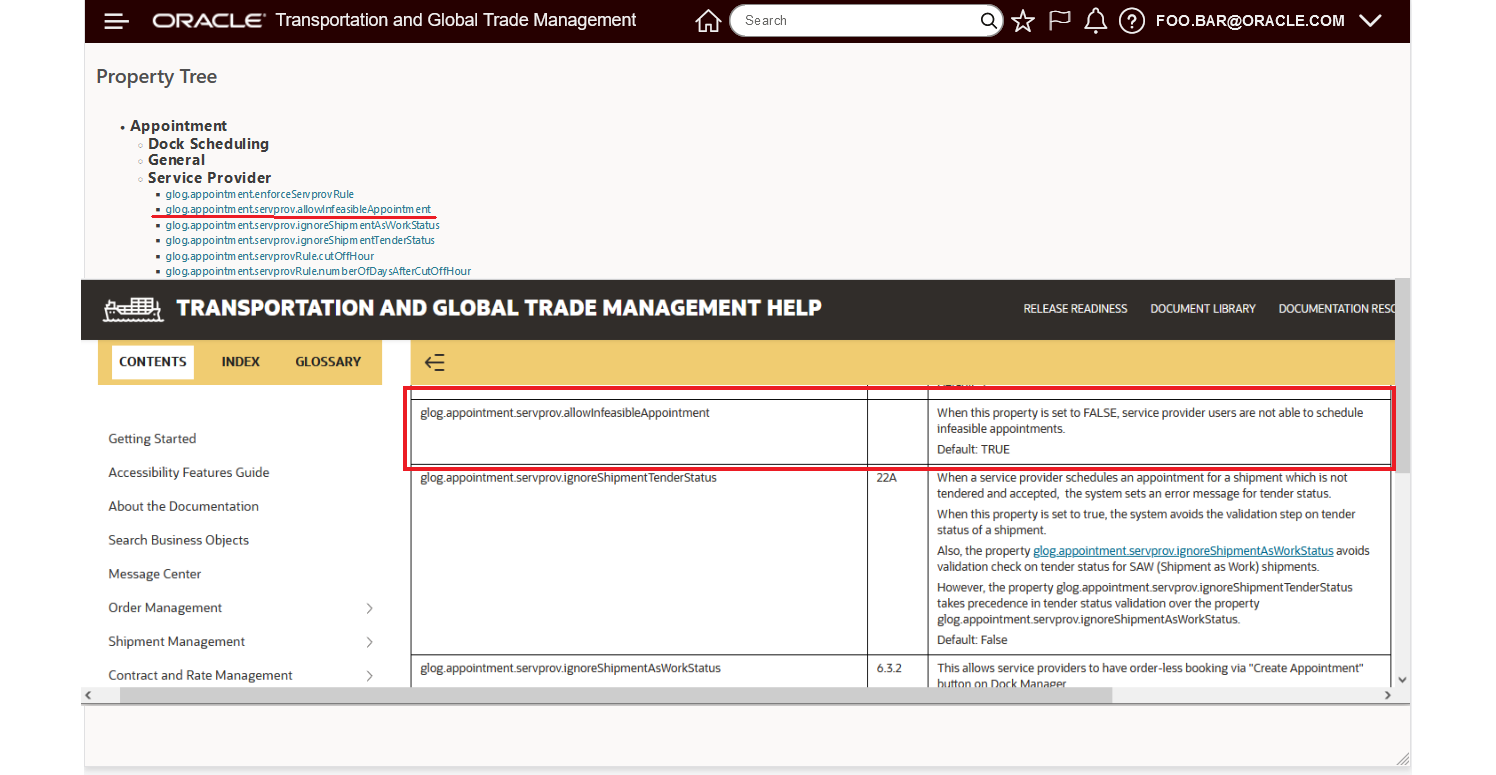Click the Property Tree heading
This screenshot has height=775, width=1496.
pyautogui.click(x=157, y=77)
